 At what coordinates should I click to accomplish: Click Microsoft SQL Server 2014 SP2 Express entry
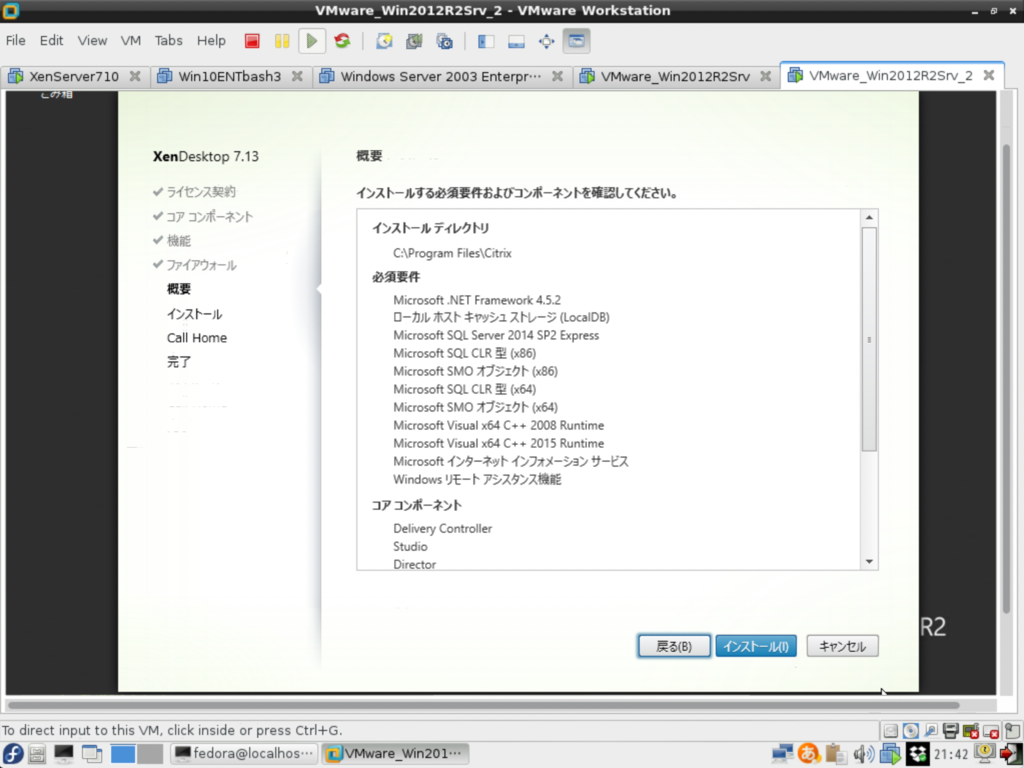[x=496, y=336]
